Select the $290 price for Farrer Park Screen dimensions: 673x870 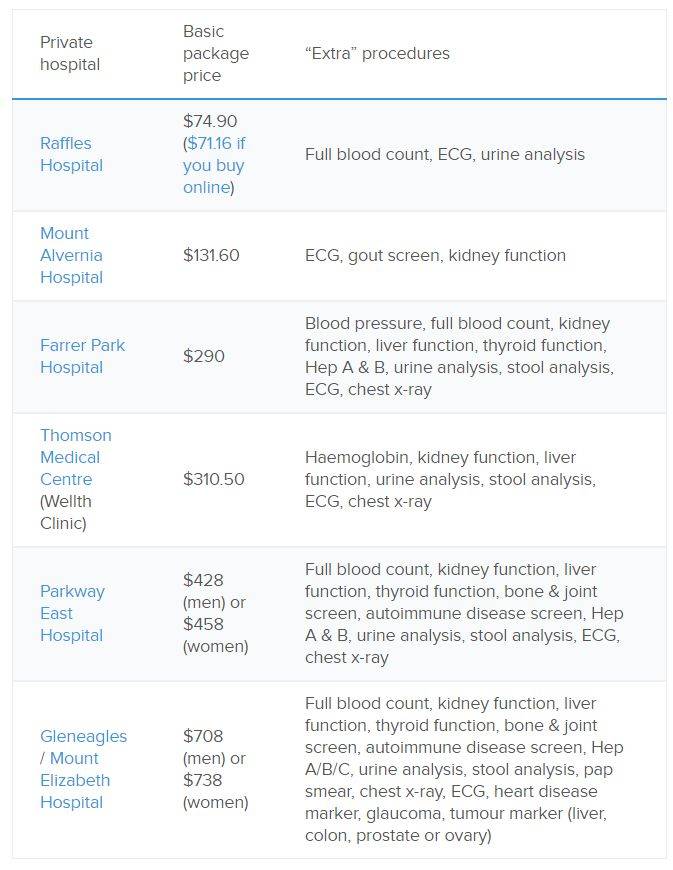204,356
